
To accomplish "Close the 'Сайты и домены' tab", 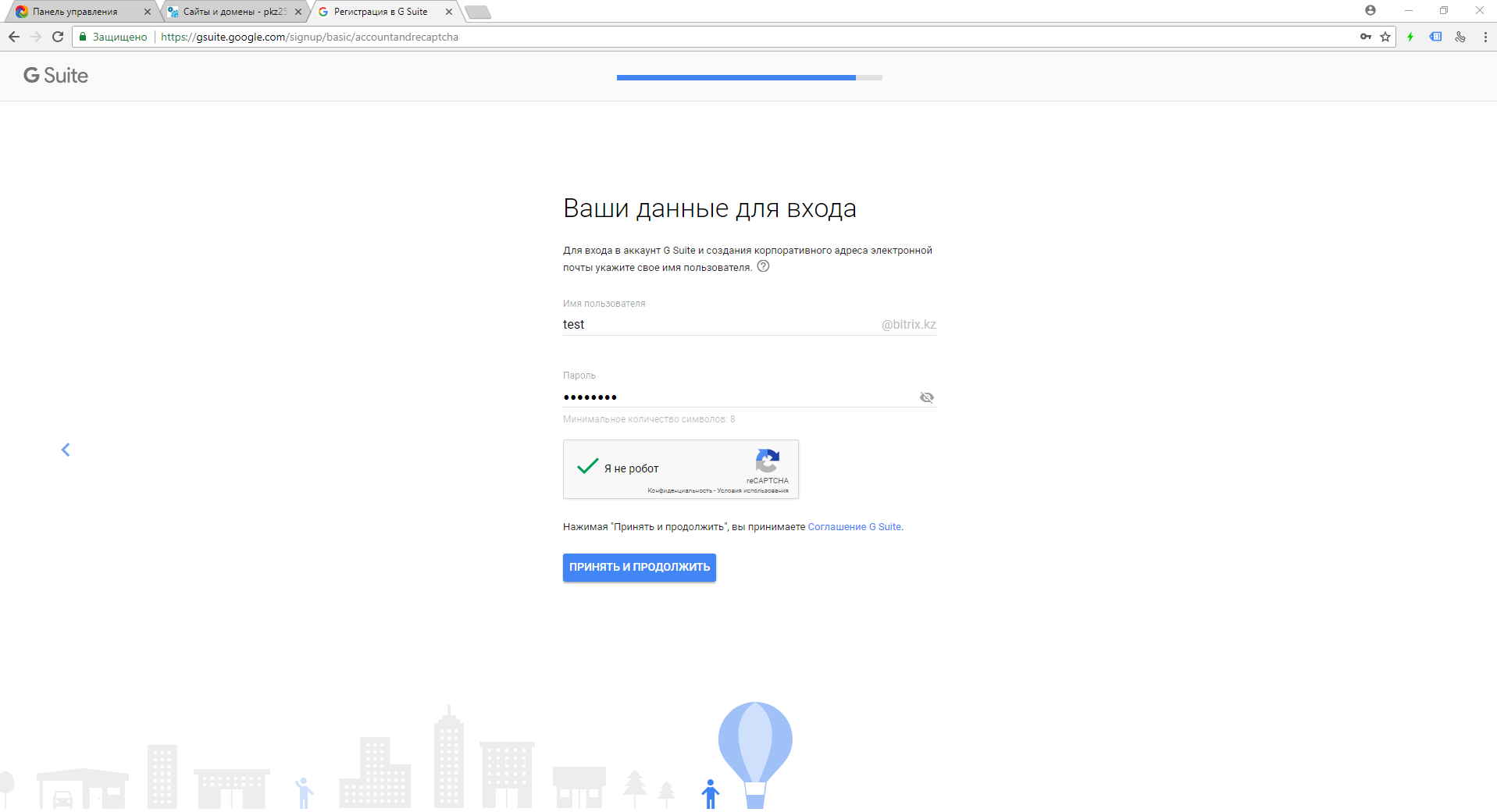I will (298, 12).
